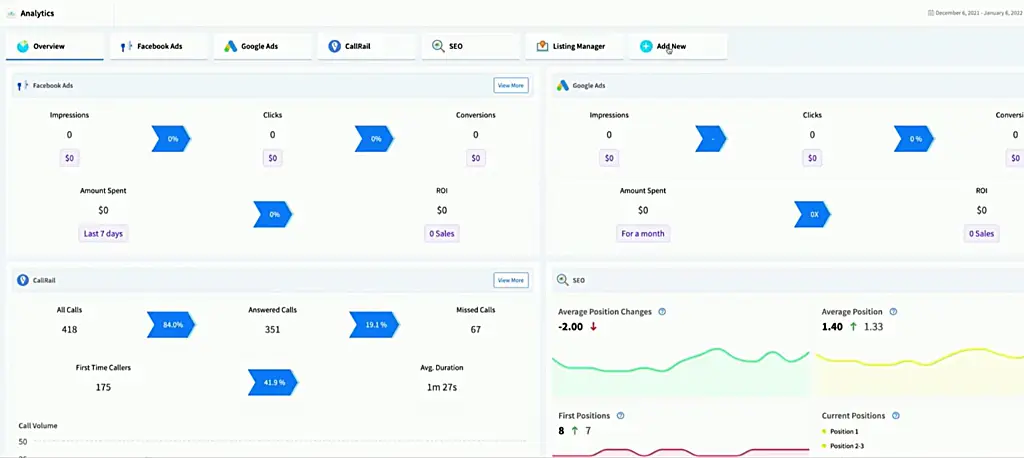
Task: Click the Listing Manager tab icon
Action: tap(542, 47)
